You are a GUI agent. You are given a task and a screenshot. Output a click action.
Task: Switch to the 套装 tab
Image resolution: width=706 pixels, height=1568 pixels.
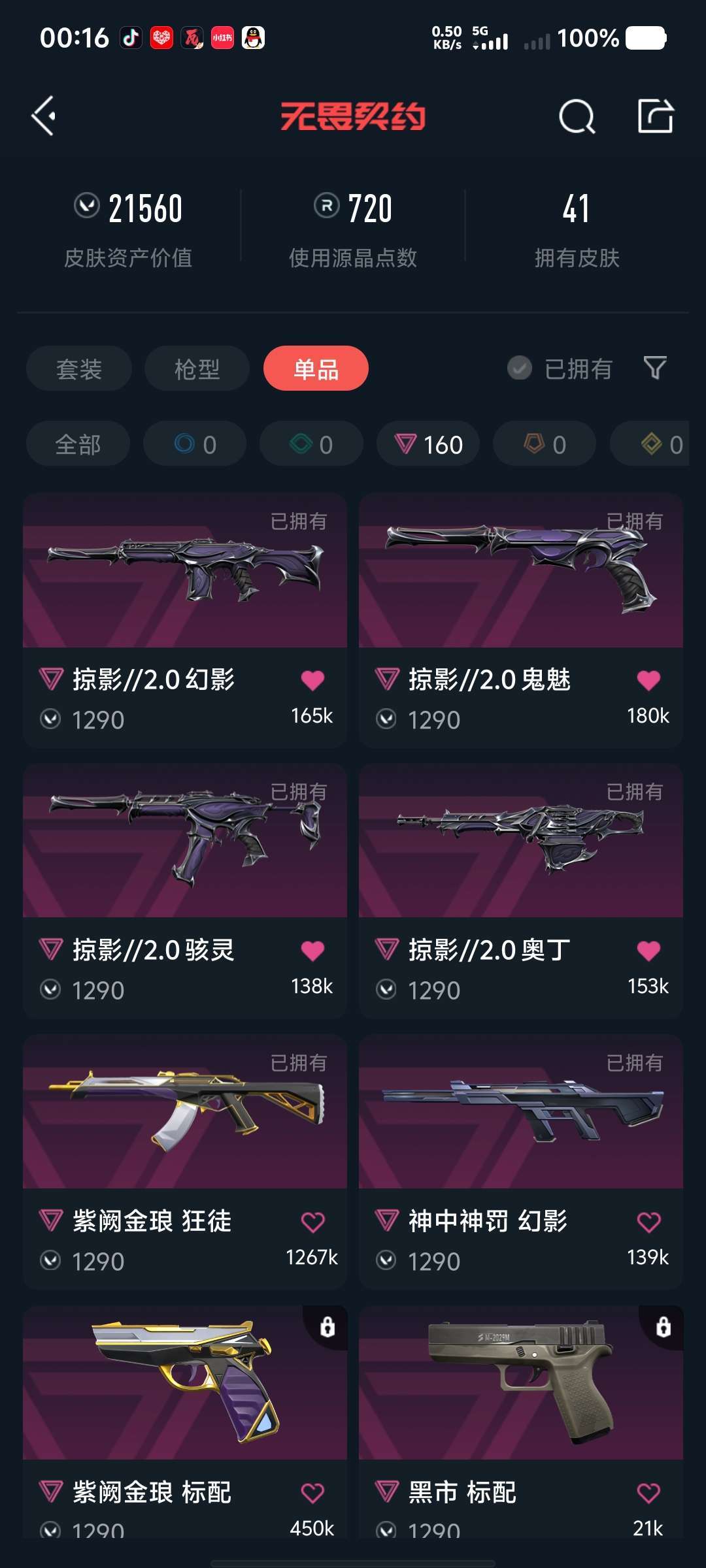click(79, 368)
